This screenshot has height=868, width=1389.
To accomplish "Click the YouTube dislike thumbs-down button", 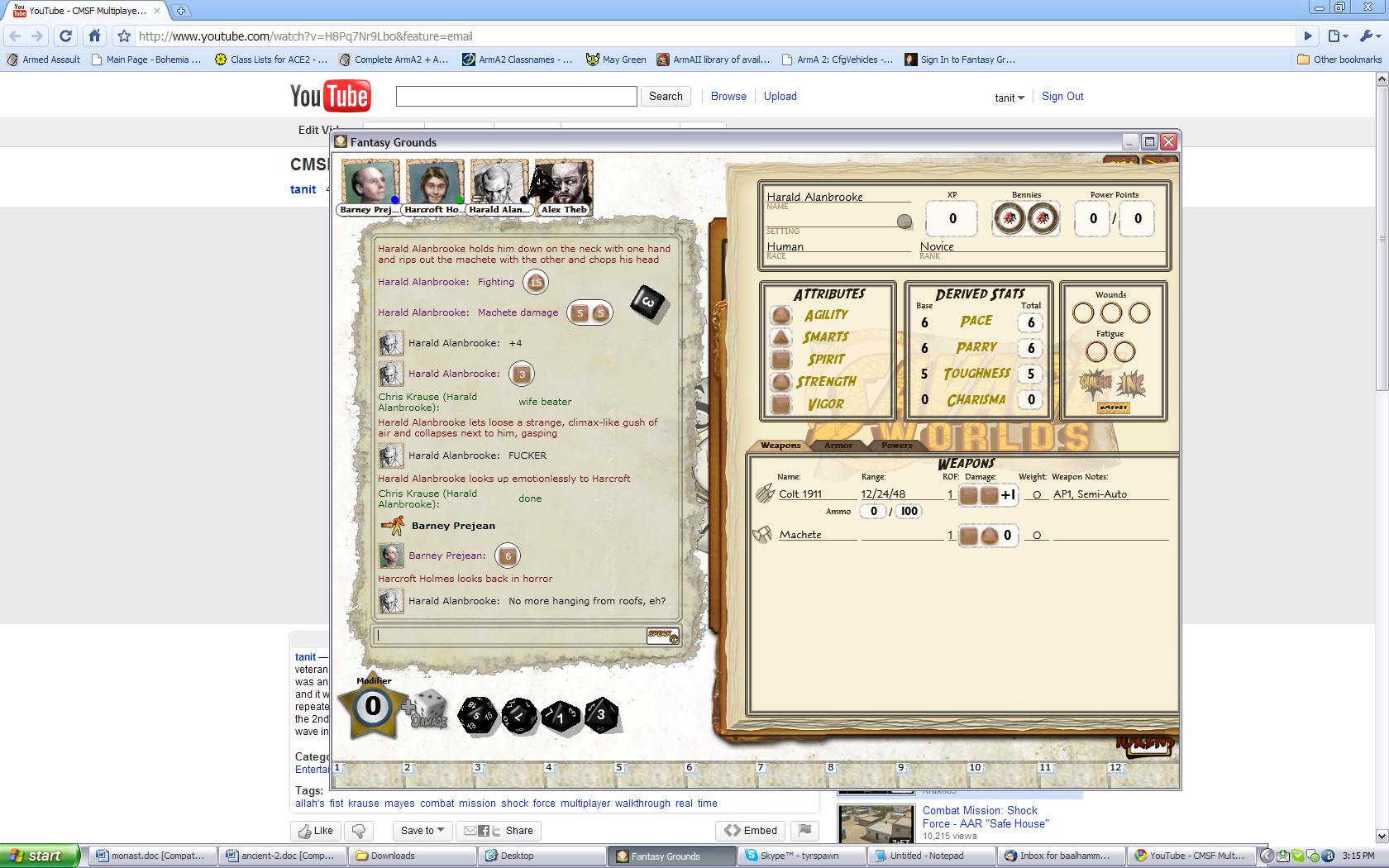I will [359, 830].
